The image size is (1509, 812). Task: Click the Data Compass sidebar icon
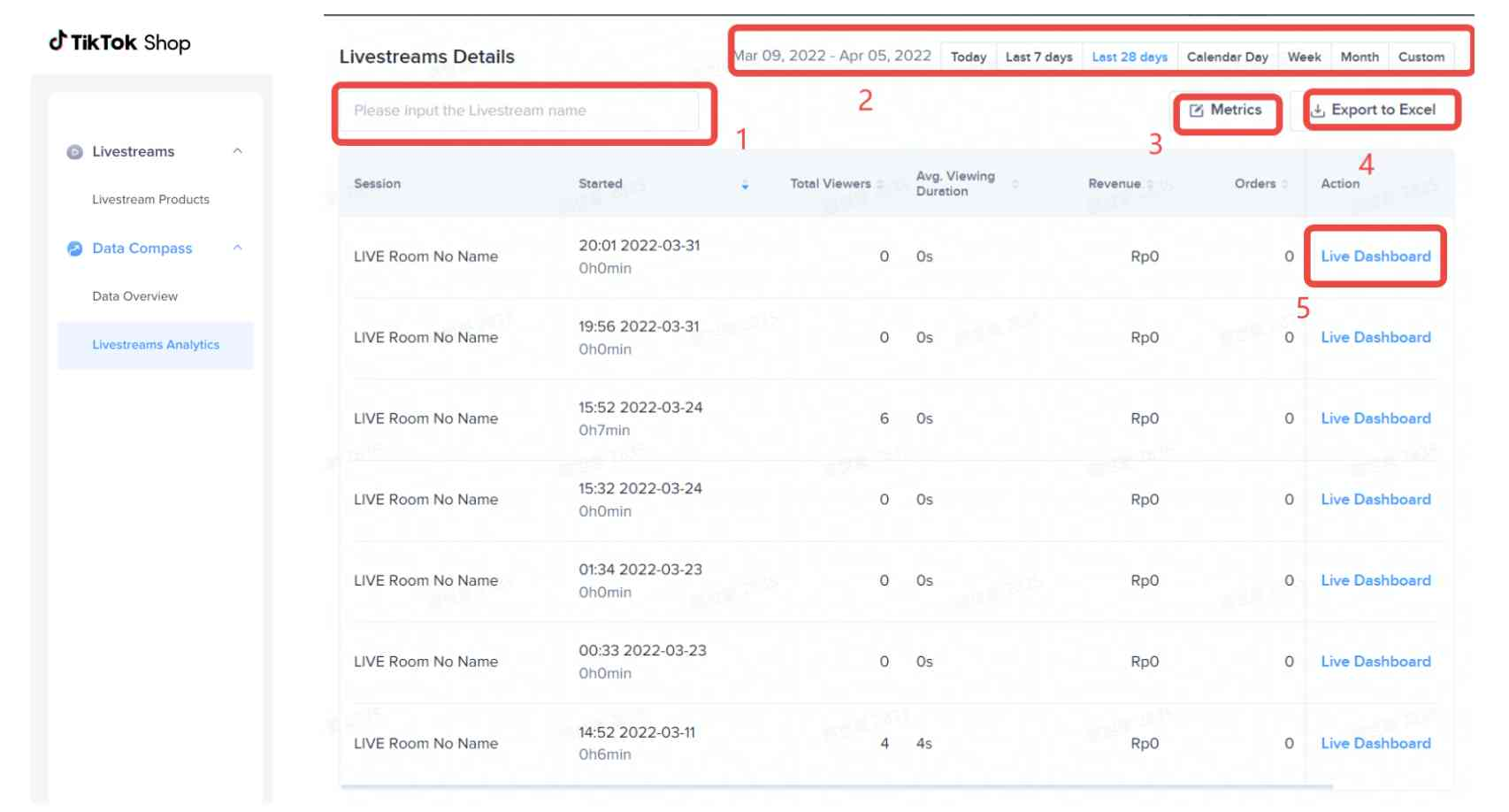pos(75,249)
